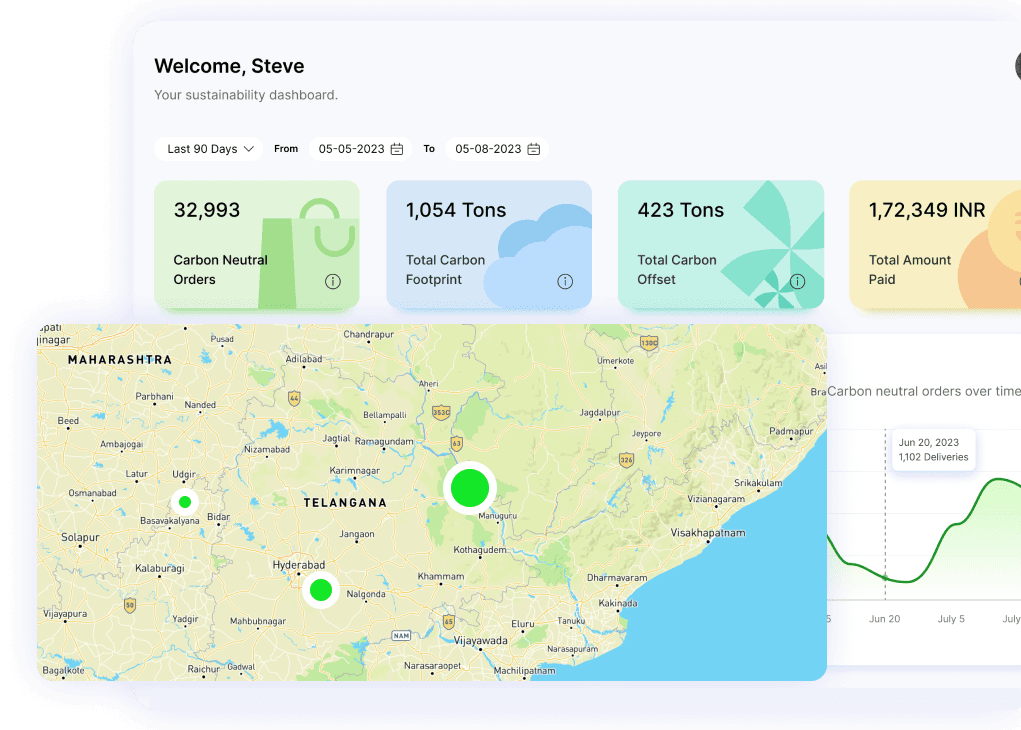The width and height of the screenshot is (1021, 730).
Task: Click the Vijayawada label on map
Action: point(481,640)
